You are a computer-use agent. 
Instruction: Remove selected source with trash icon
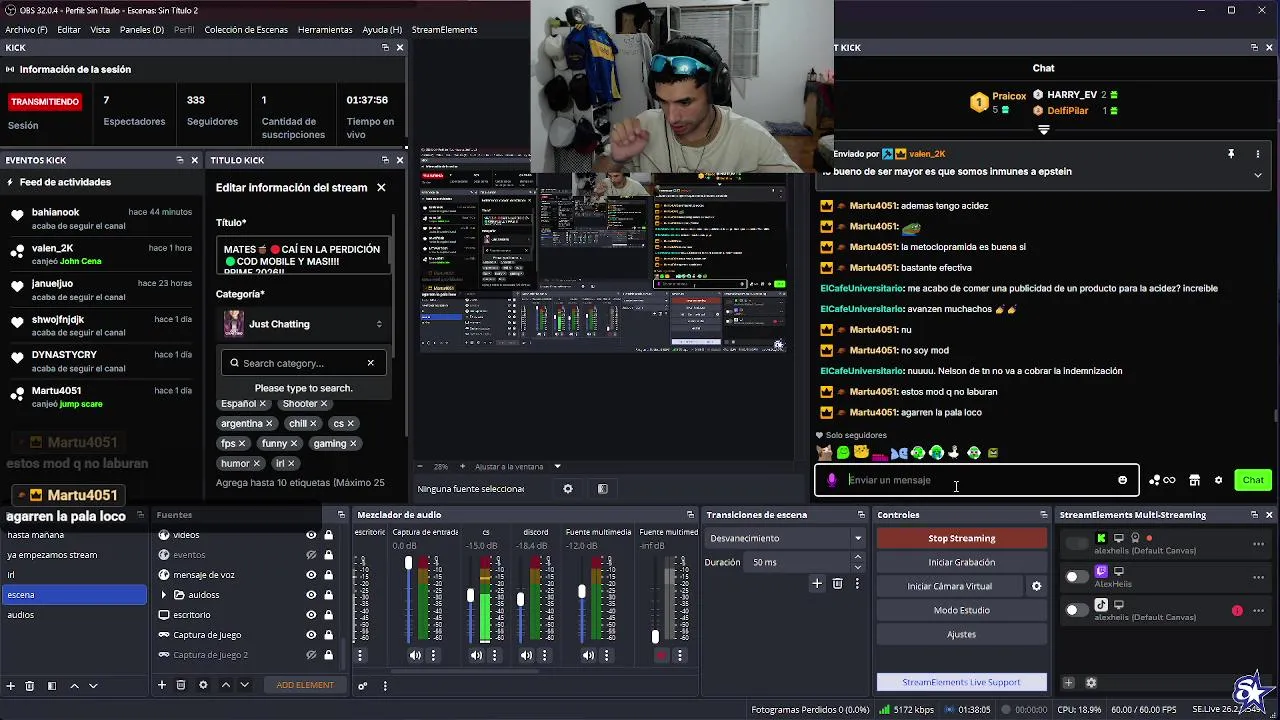(181, 685)
